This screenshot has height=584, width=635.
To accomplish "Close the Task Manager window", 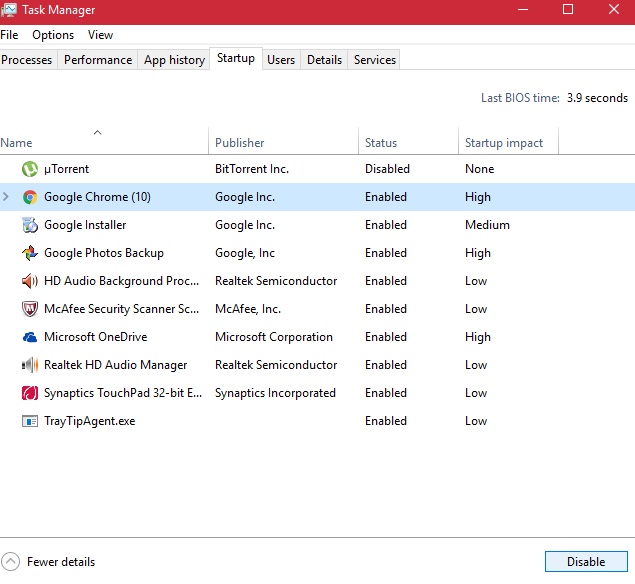I will coord(614,9).
